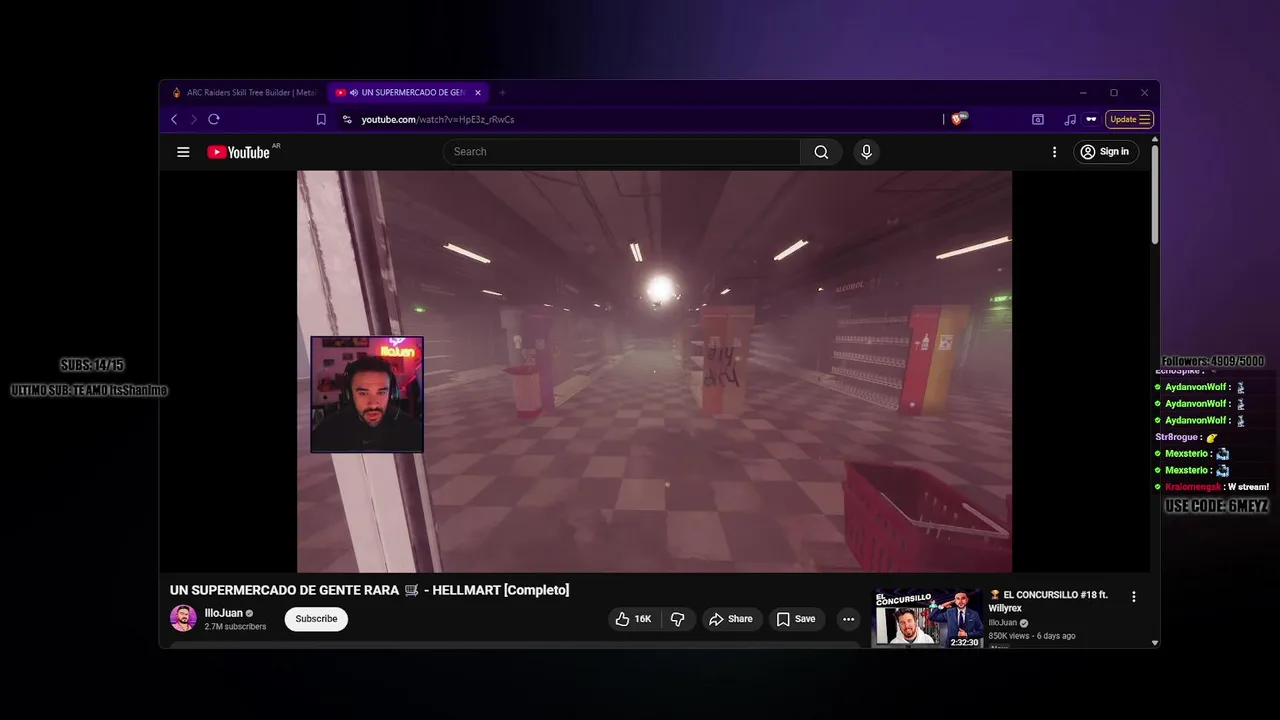
Task: Open the media control music note icon
Action: (x=1070, y=119)
